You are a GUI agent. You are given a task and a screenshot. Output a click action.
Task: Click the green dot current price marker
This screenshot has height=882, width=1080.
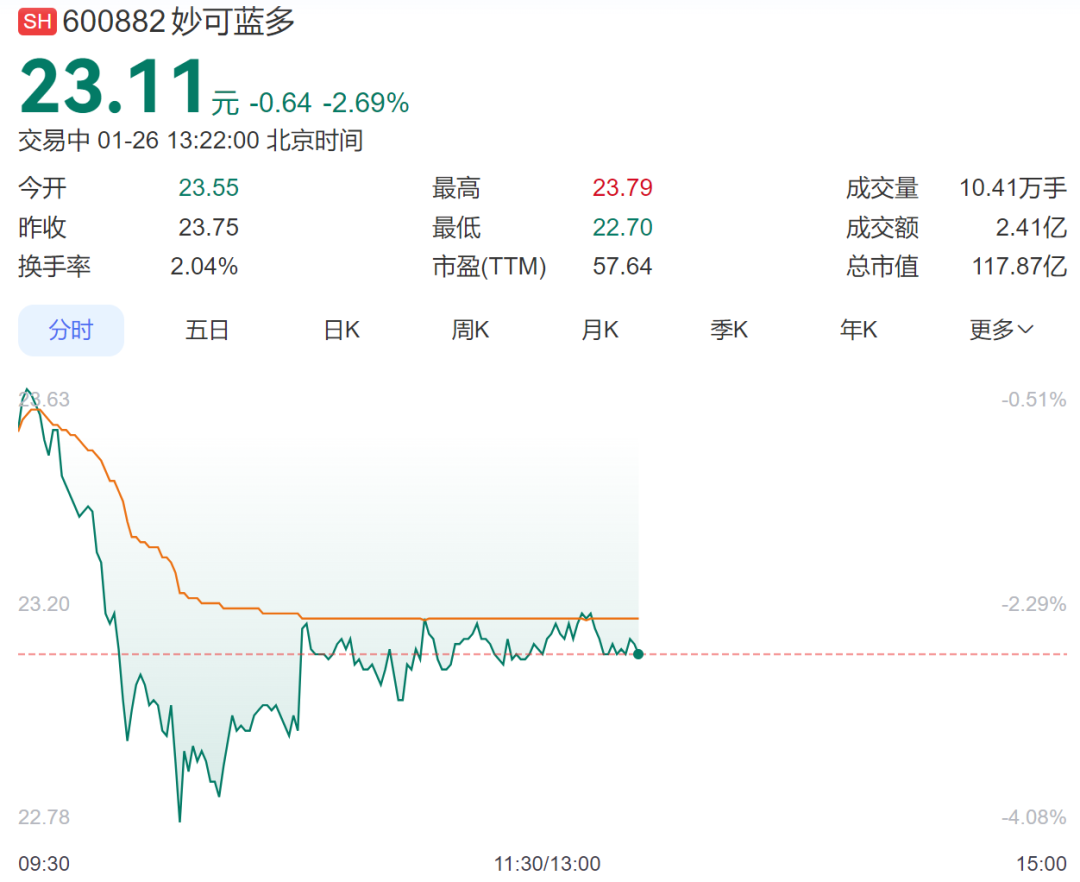pyautogui.click(x=638, y=654)
